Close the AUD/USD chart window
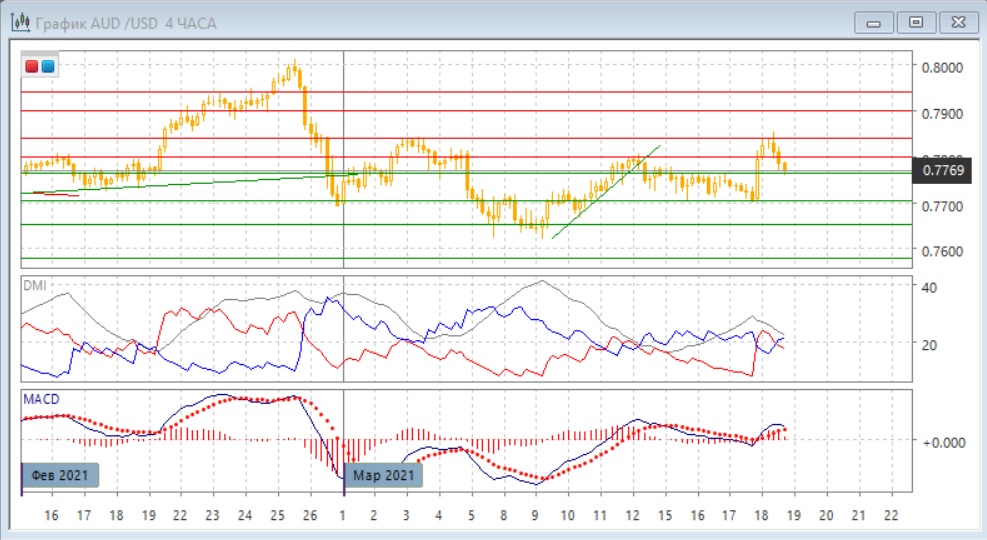Image resolution: width=987 pixels, height=540 pixels. coord(955,21)
